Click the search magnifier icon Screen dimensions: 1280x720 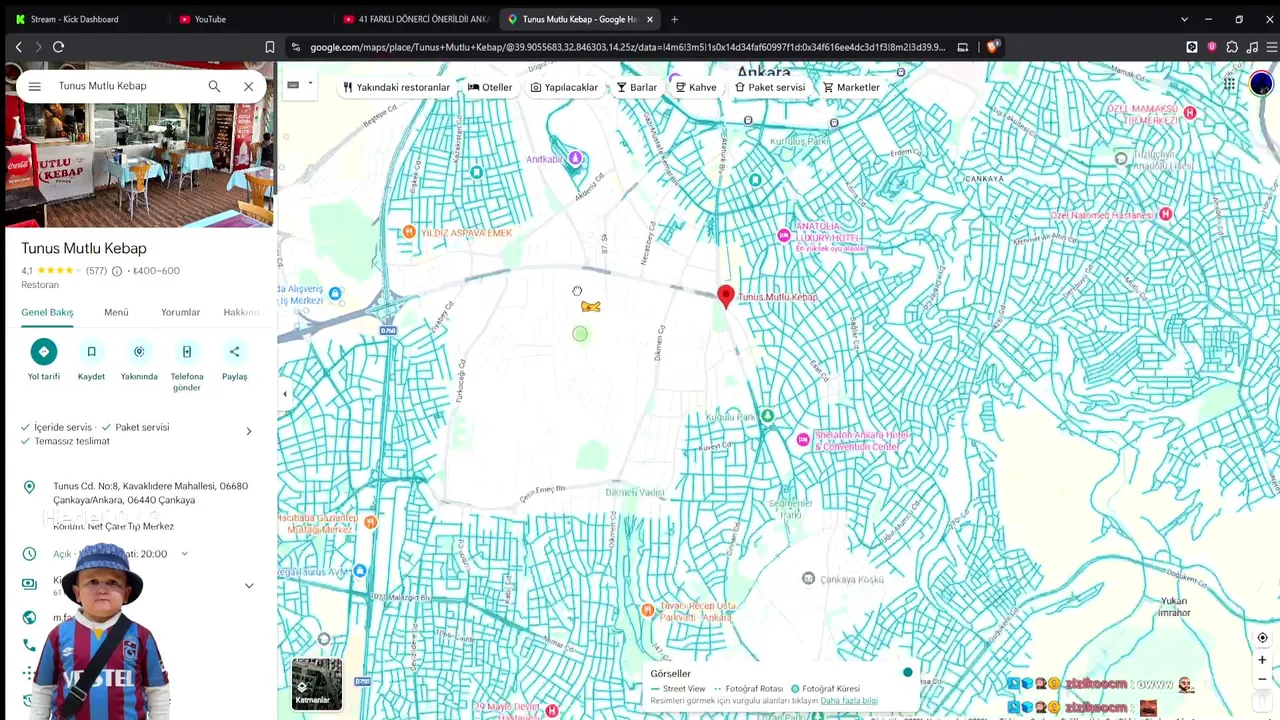[214, 86]
